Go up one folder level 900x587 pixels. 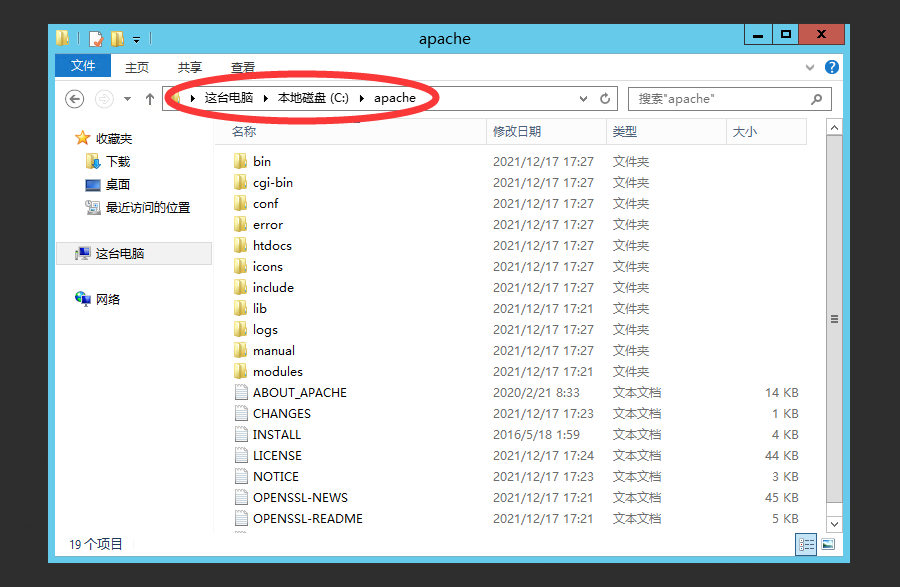pos(150,99)
